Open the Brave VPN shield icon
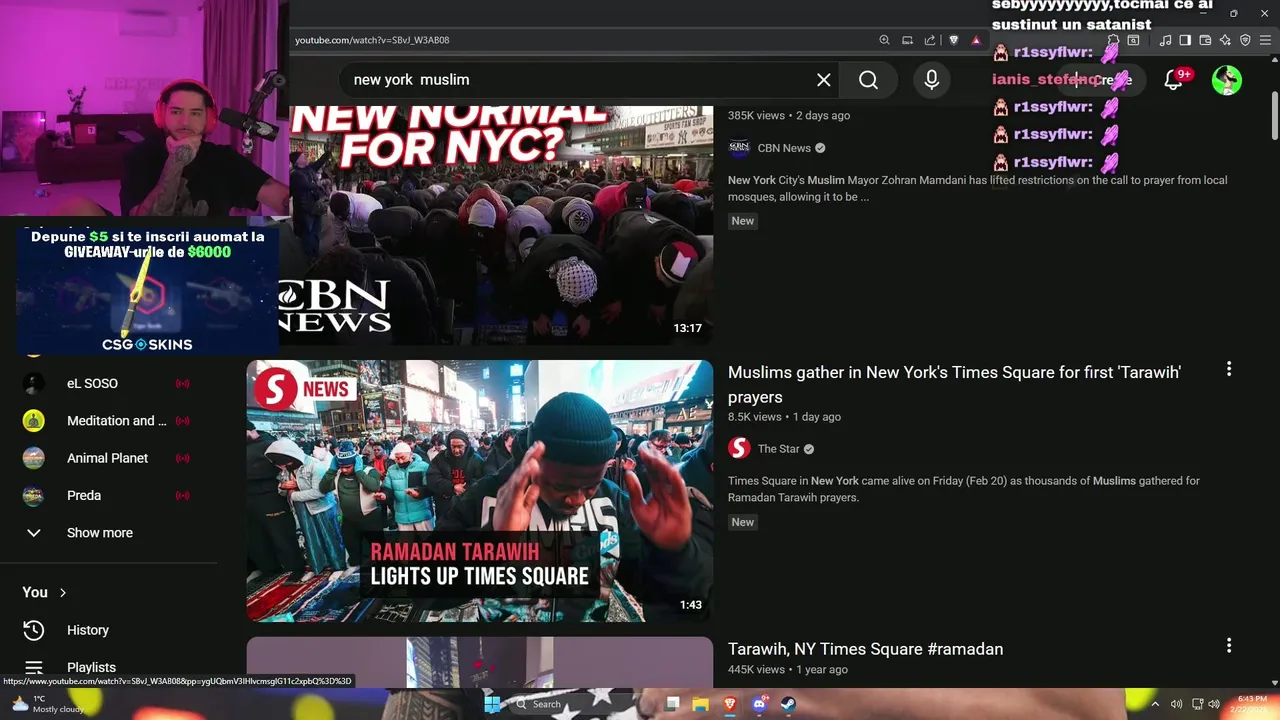Image resolution: width=1280 pixels, height=720 pixels. pos(1245,40)
